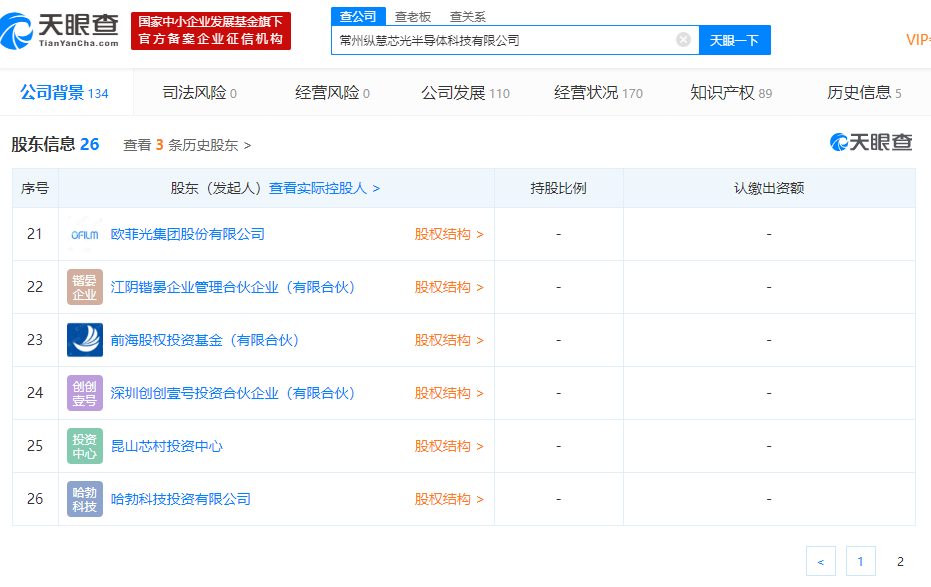
Task: Clear the search box with X icon
Action: [x=683, y=40]
